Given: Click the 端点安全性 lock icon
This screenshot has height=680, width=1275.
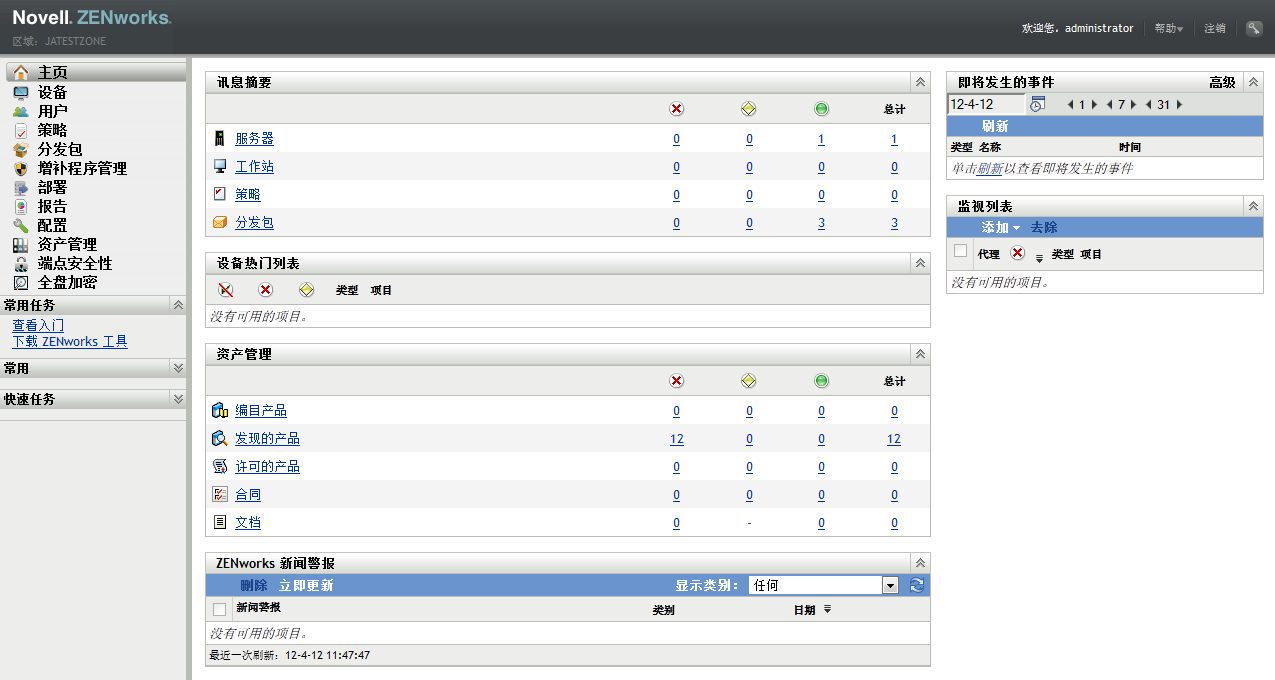Looking at the screenshot, I should [21, 263].
